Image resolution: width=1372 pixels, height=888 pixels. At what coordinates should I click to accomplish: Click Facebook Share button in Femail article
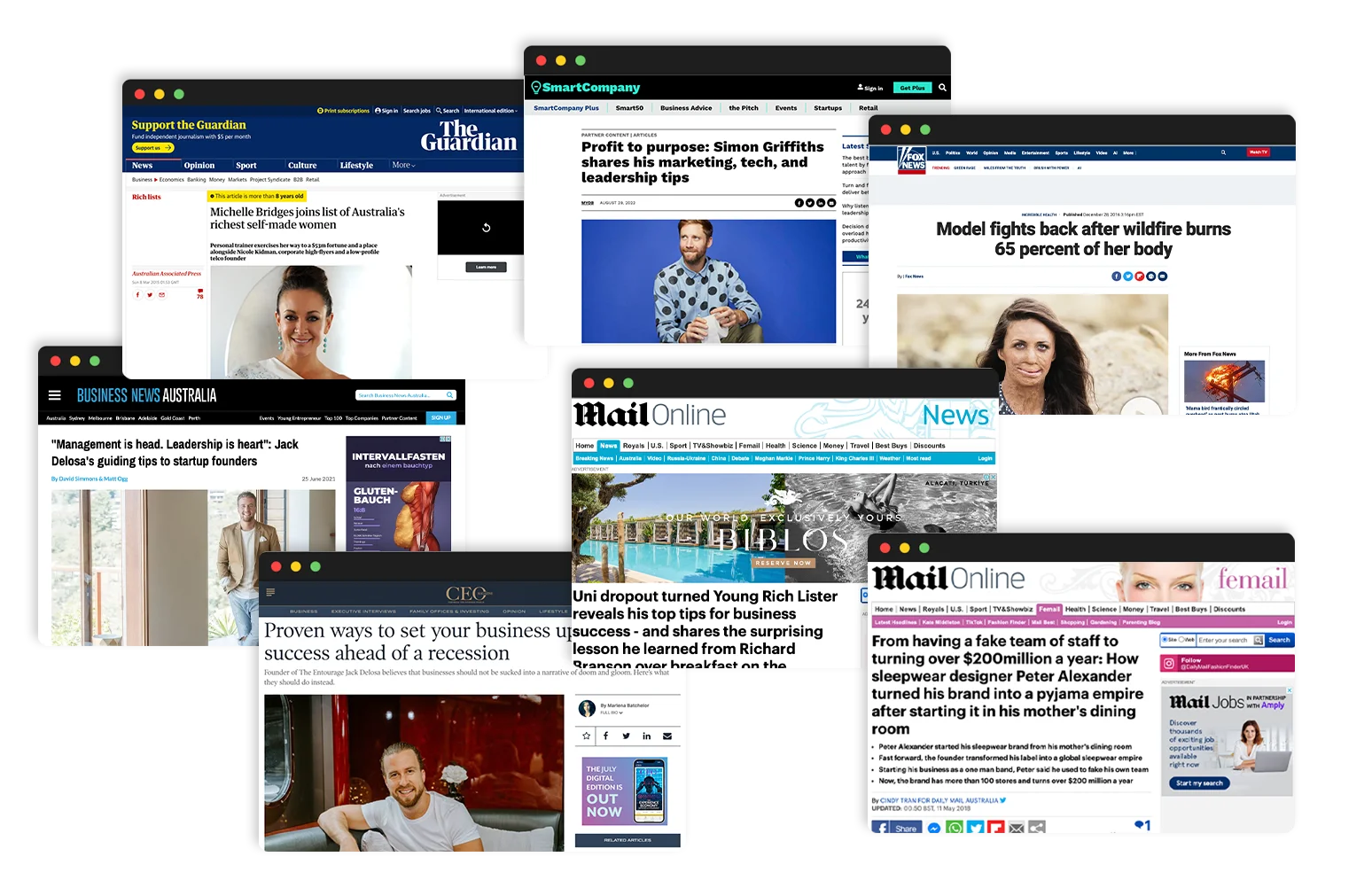click(897, 828)
